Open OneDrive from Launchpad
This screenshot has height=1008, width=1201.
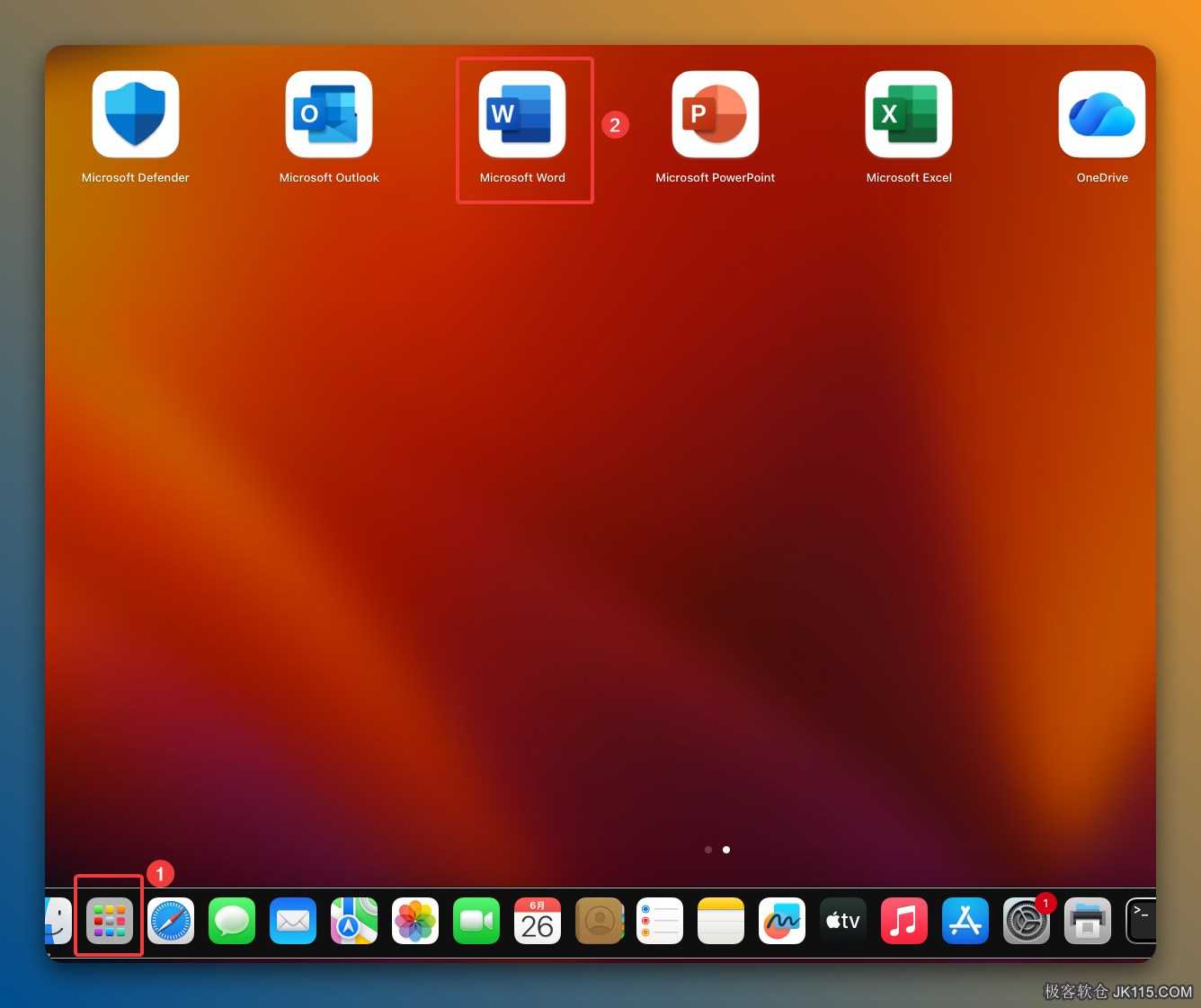point(1102,114)
